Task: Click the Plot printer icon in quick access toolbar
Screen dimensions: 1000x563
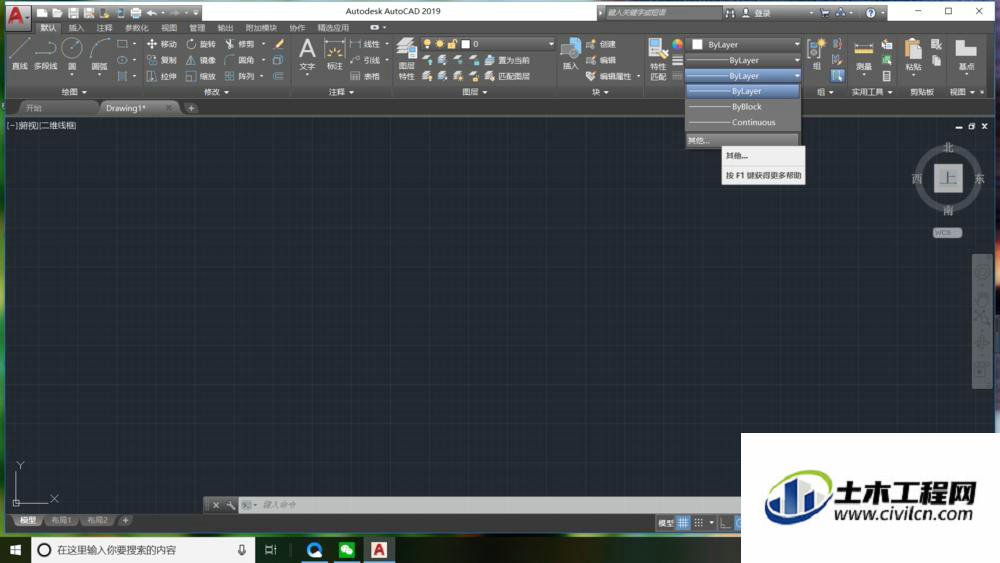Action: [x=136, y=12]
